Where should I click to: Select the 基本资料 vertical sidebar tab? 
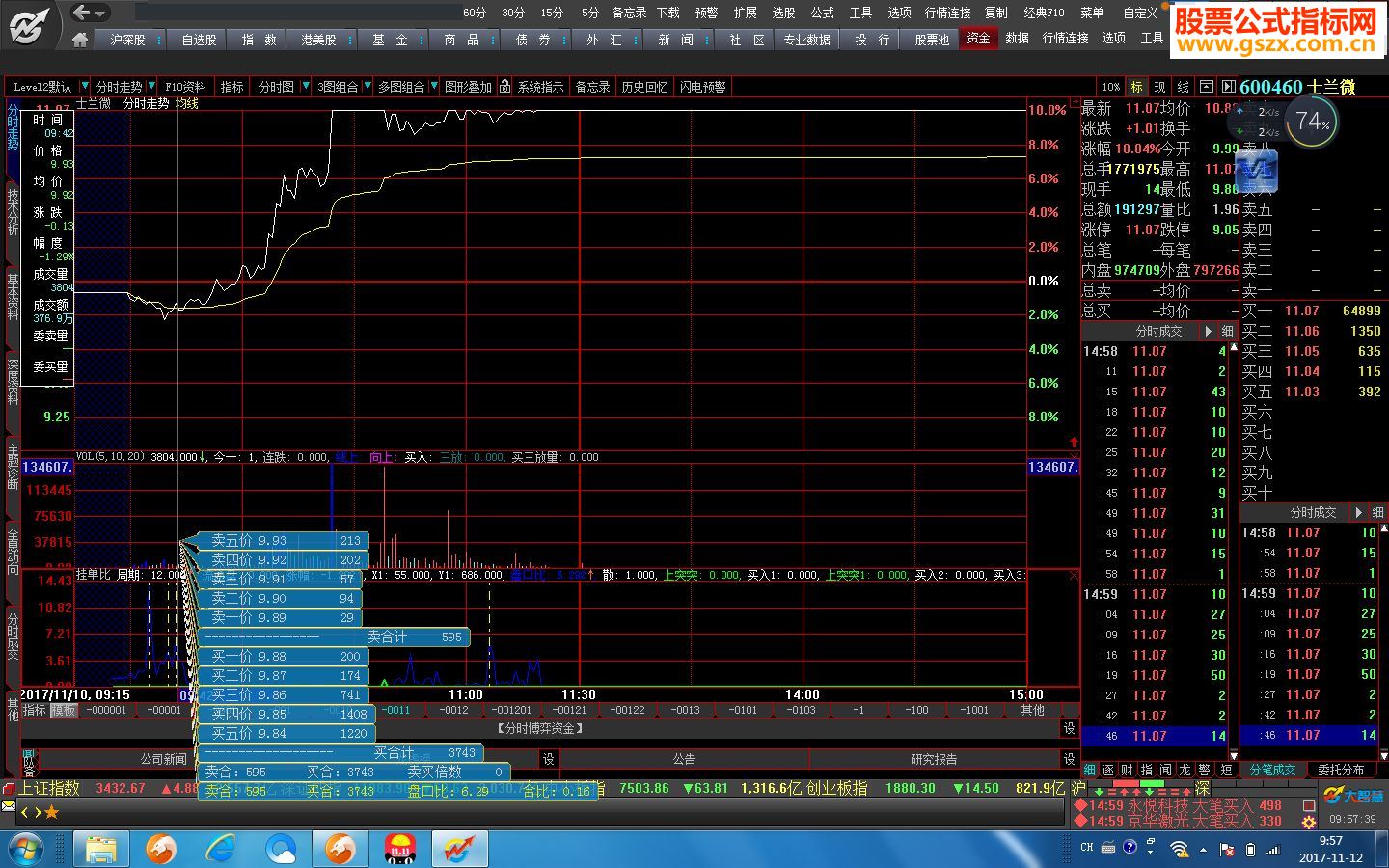tap(13, 297)
